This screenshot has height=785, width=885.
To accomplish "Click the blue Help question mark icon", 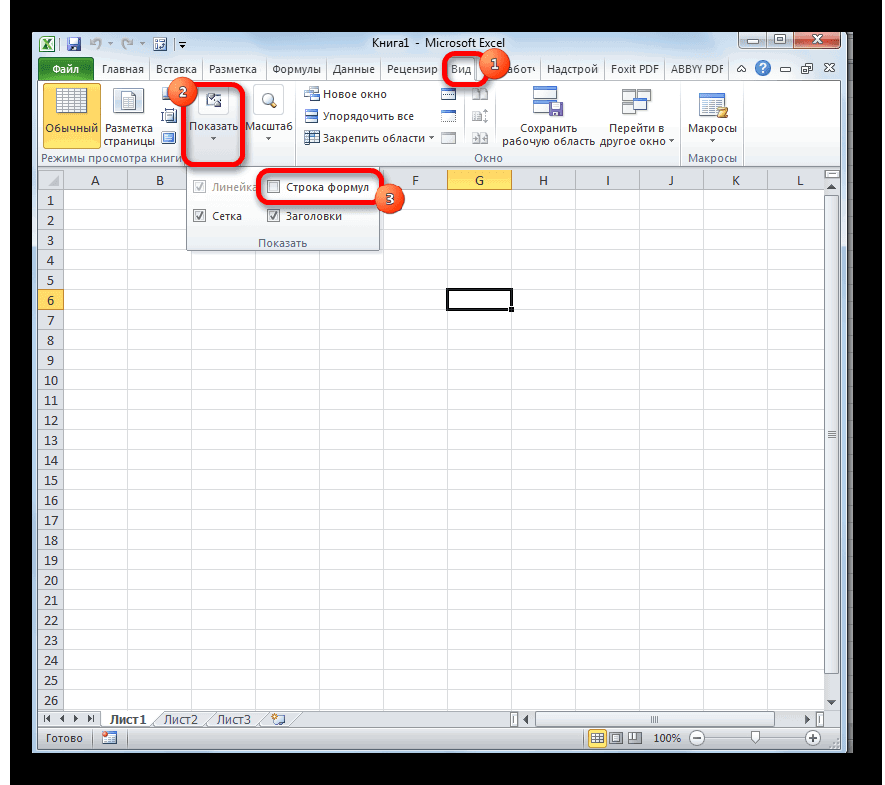I will 763,68.
